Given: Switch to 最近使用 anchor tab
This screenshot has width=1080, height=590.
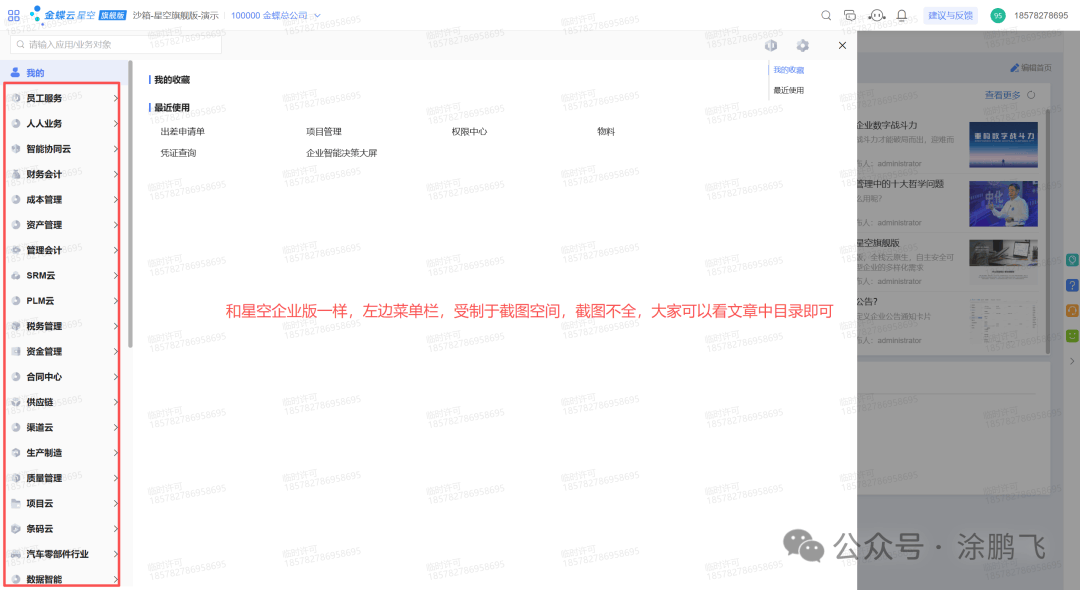Looking at the screenshot, I should (x=788, y=90).
